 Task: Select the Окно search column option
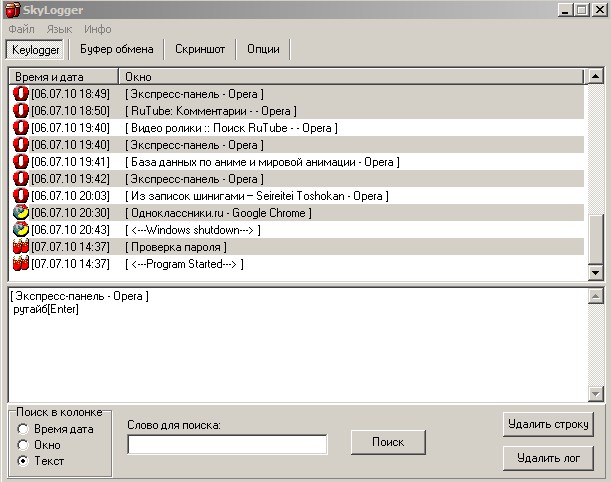(23, 445)
